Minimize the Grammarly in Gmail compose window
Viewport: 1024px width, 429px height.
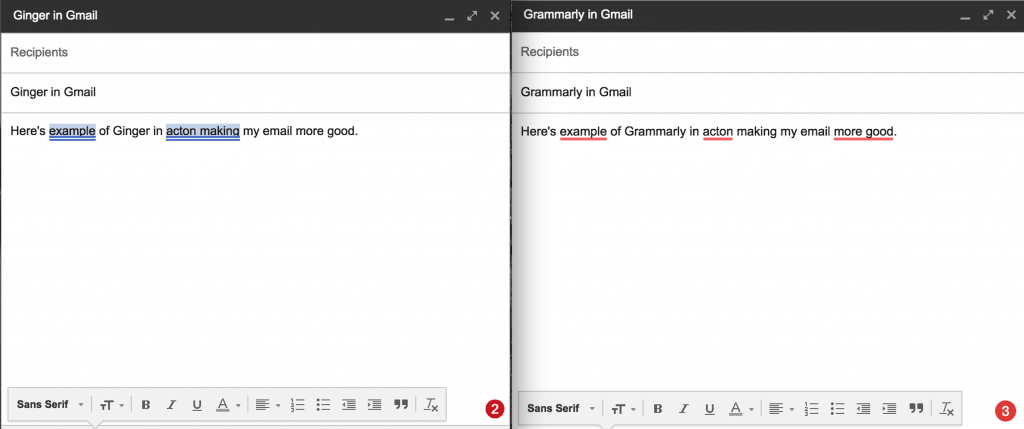pos(965,16)
